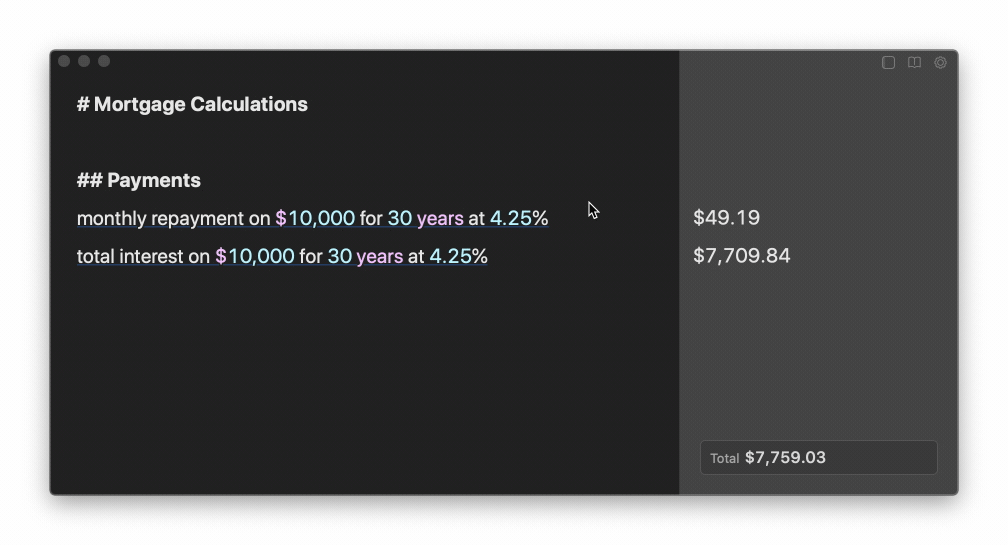The height and width of the screenshot is (545, 1008).
Task: Place the cursor in the Payments subheading
Action: (139, 180)
